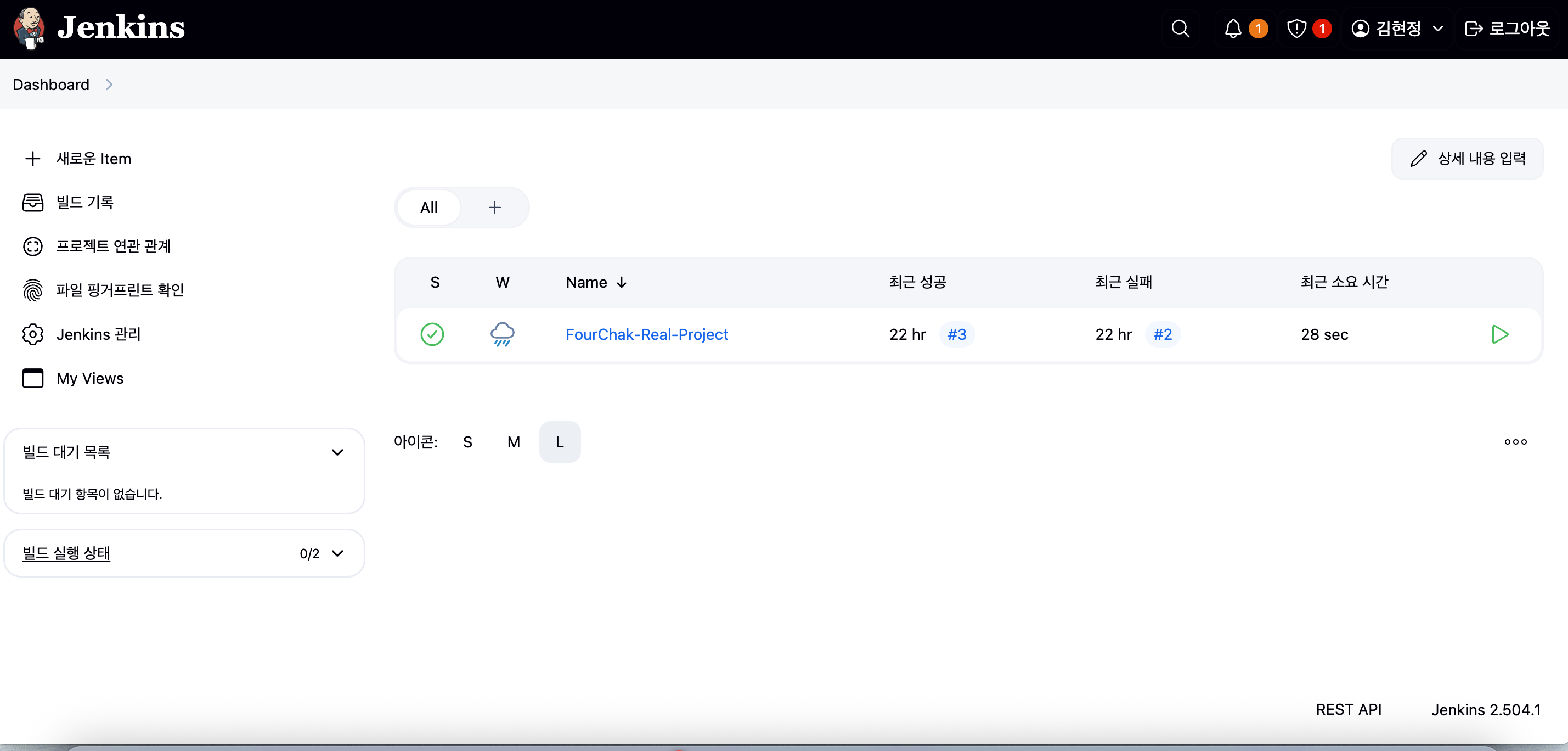Expand the 빌드 실행 상태 chevron

coord(337,554)
